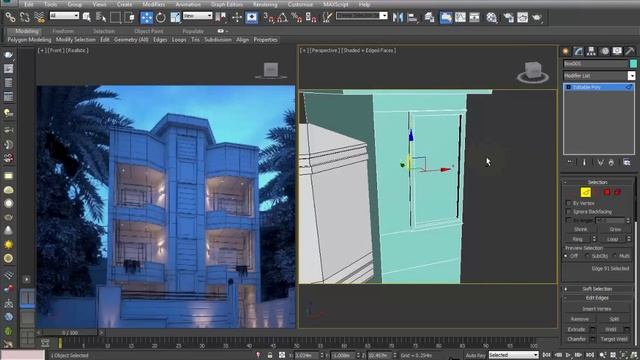Viewport: 640px width, 360px height.
Task: Open the Modifiers menu
Action: [x=153, y=4]
